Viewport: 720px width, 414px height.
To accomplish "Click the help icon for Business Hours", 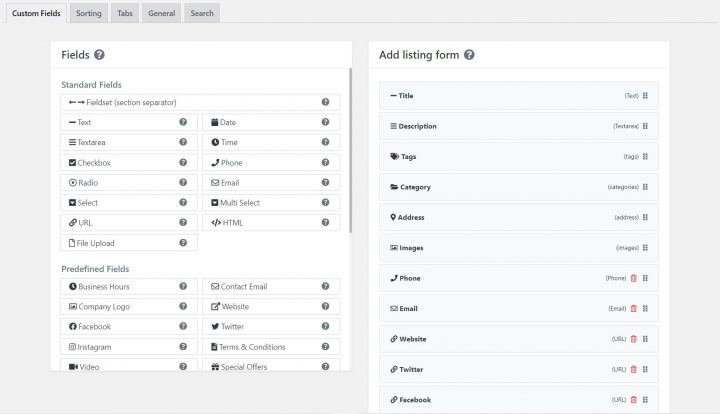I will coord(183,287).
